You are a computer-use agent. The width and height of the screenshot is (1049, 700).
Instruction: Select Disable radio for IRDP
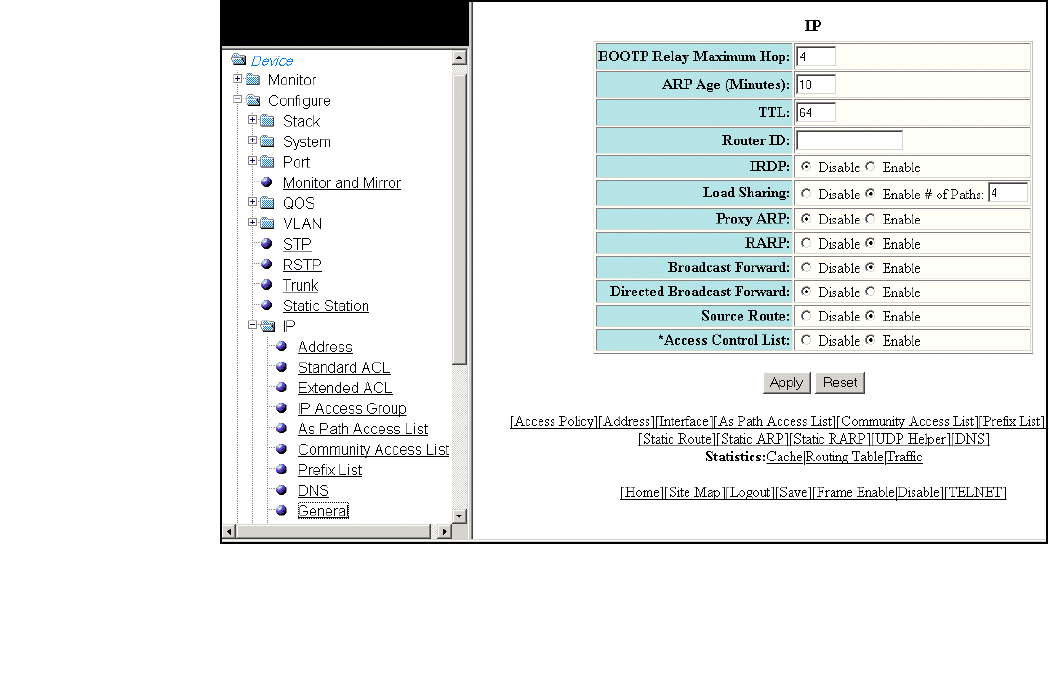coord(806,166)
